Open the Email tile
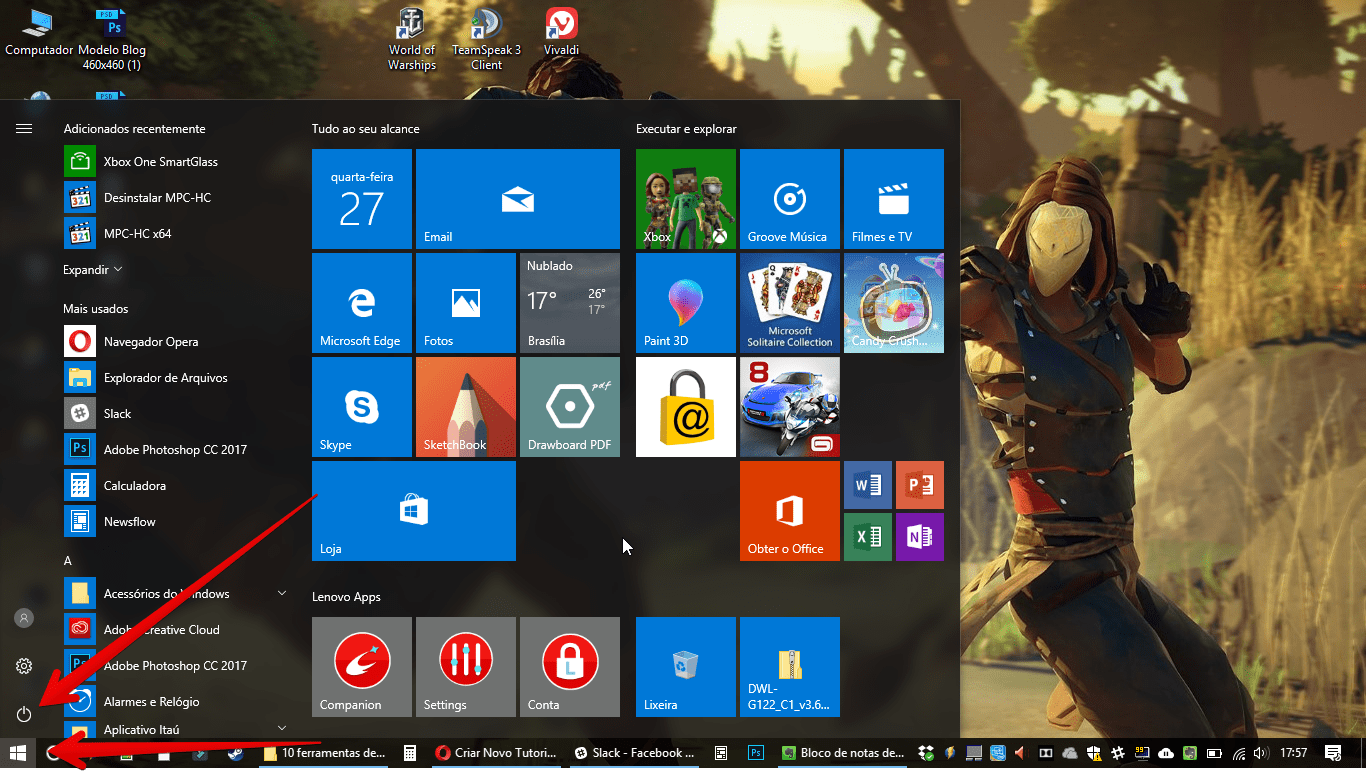This screenshot has width=1366, height=774. (518, 199)
